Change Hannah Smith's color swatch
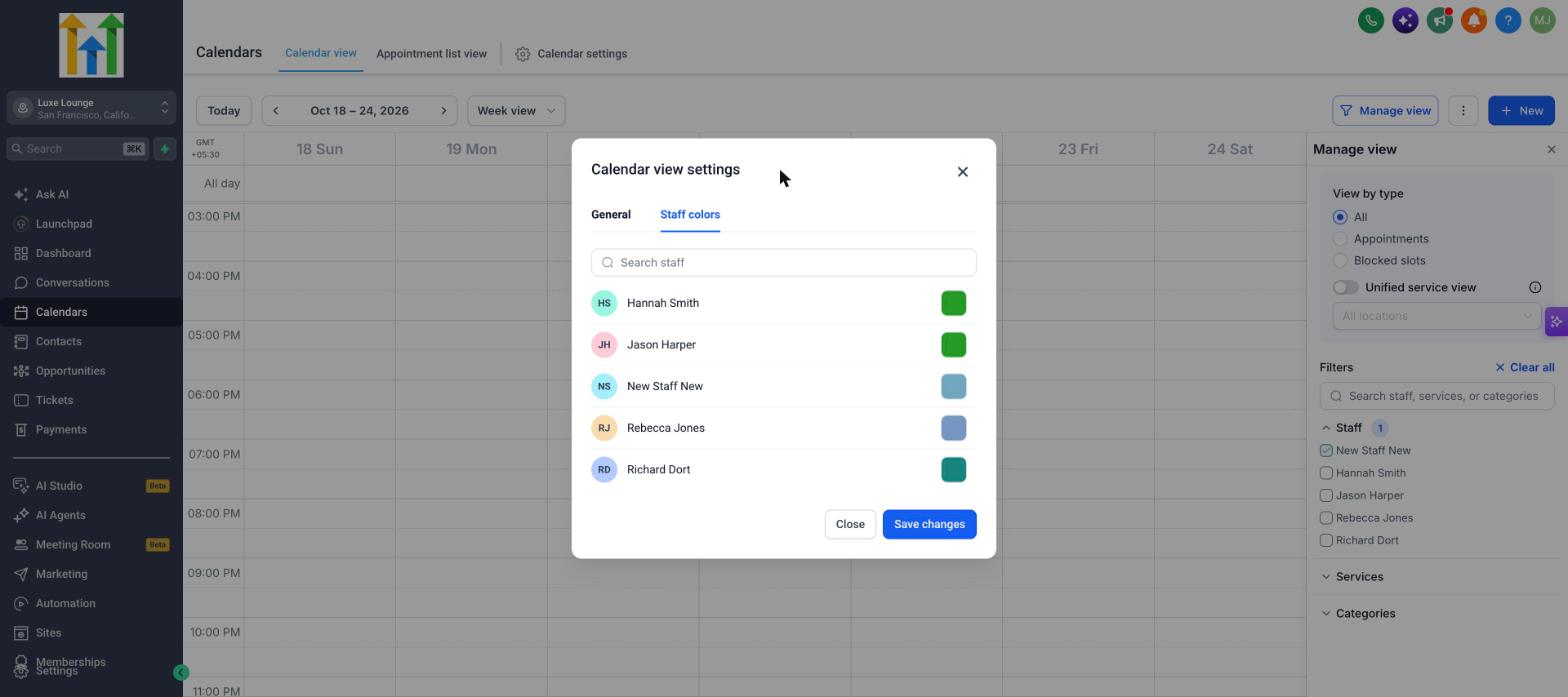1568x697 pixels. click(953, 304)
